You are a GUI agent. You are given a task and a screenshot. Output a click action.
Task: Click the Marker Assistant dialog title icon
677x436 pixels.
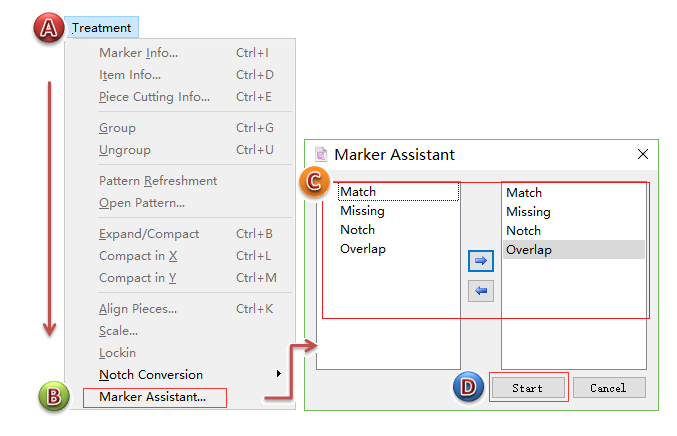point(321,155)
